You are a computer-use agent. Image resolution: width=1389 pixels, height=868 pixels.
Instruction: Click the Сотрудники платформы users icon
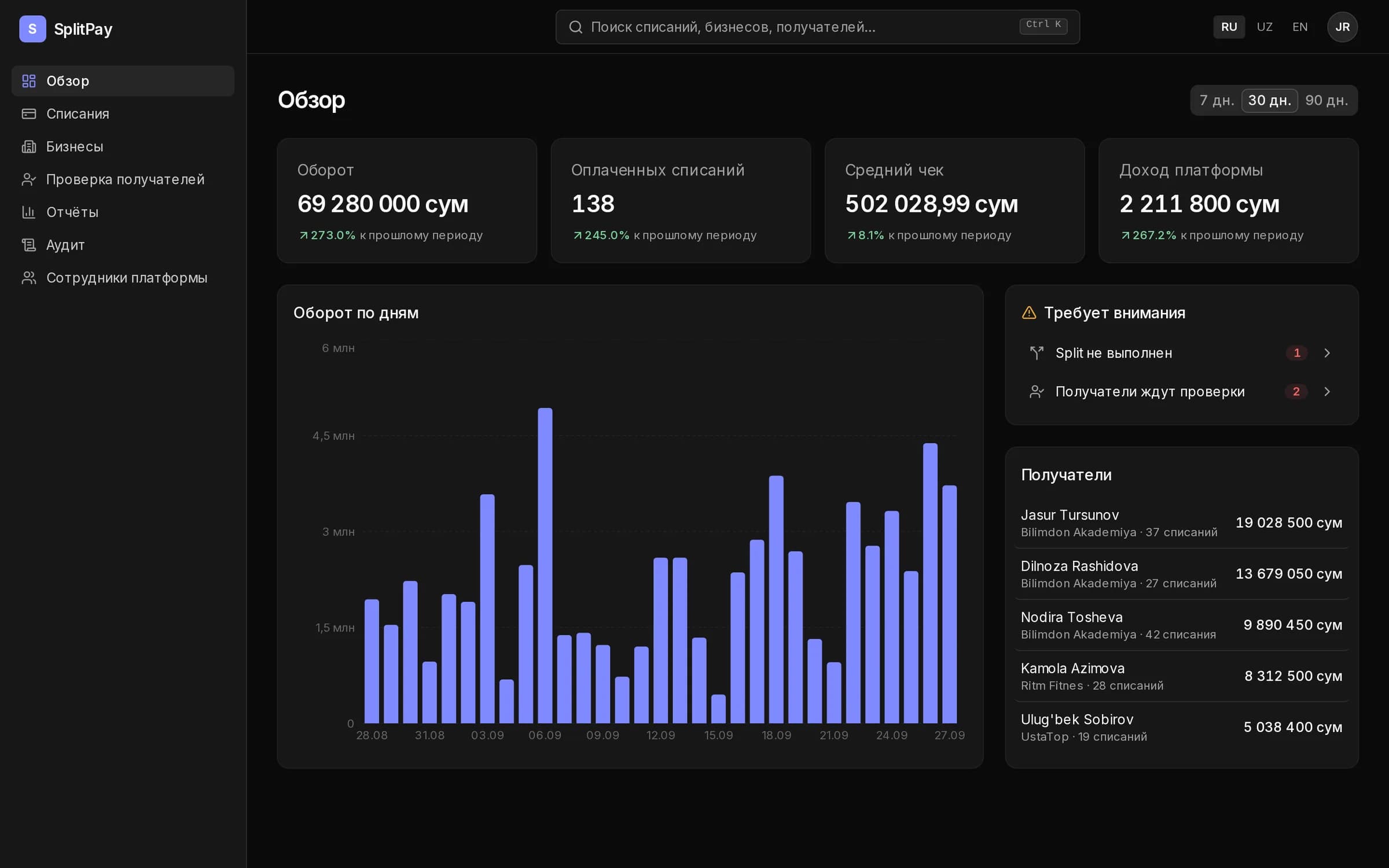click(29, 278)
